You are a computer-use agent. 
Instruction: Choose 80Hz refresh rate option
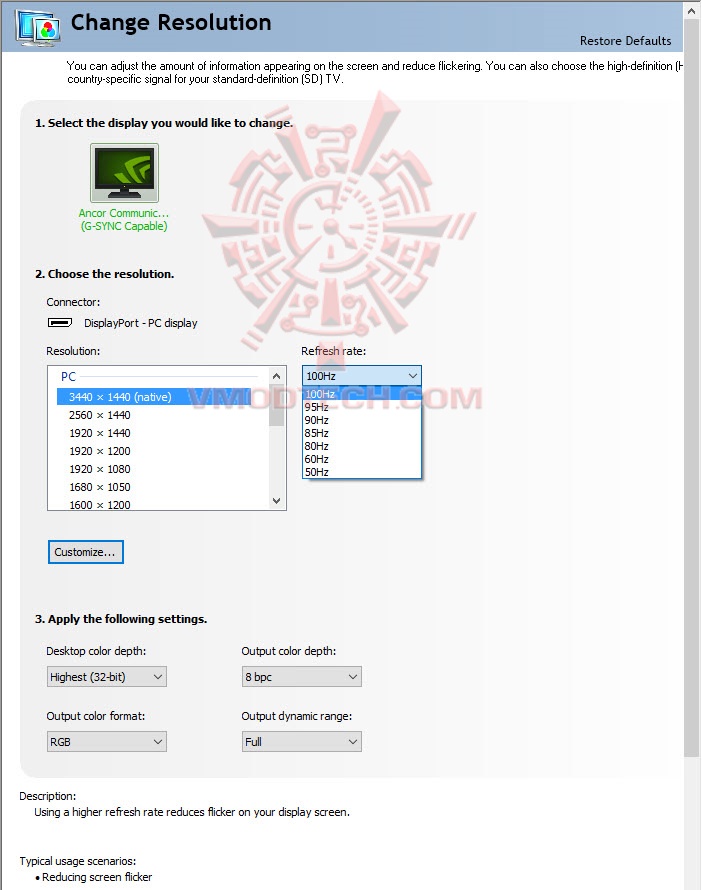point(361,446)
